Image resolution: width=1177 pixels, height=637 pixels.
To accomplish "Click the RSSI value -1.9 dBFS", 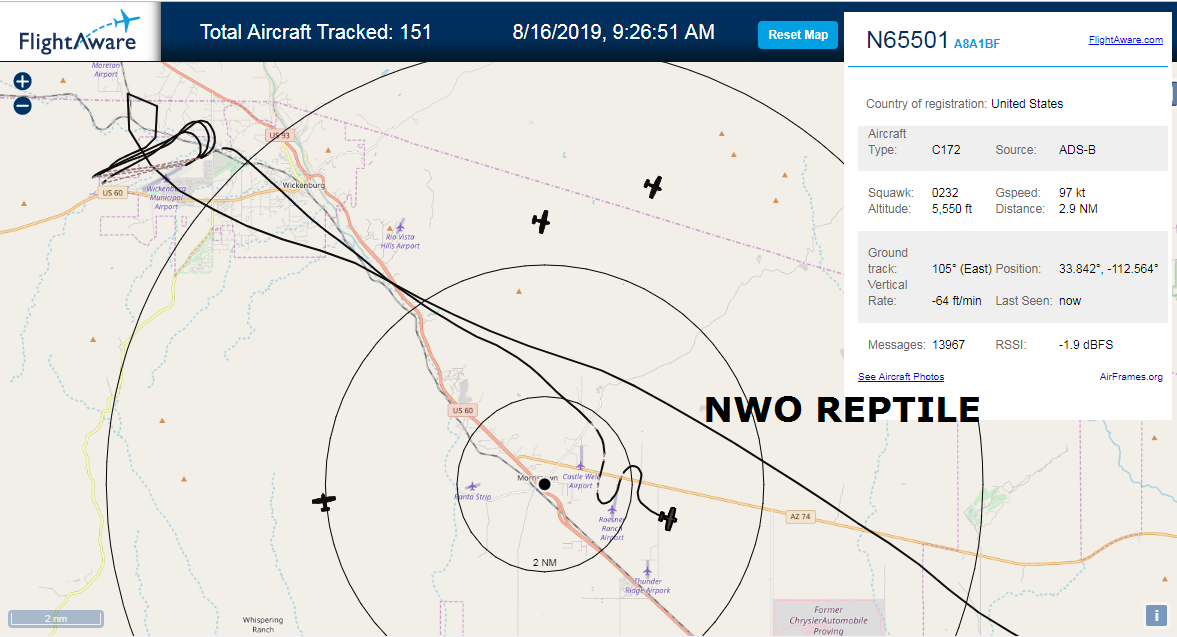I will pyautogui.click(x=1085, y=345).
